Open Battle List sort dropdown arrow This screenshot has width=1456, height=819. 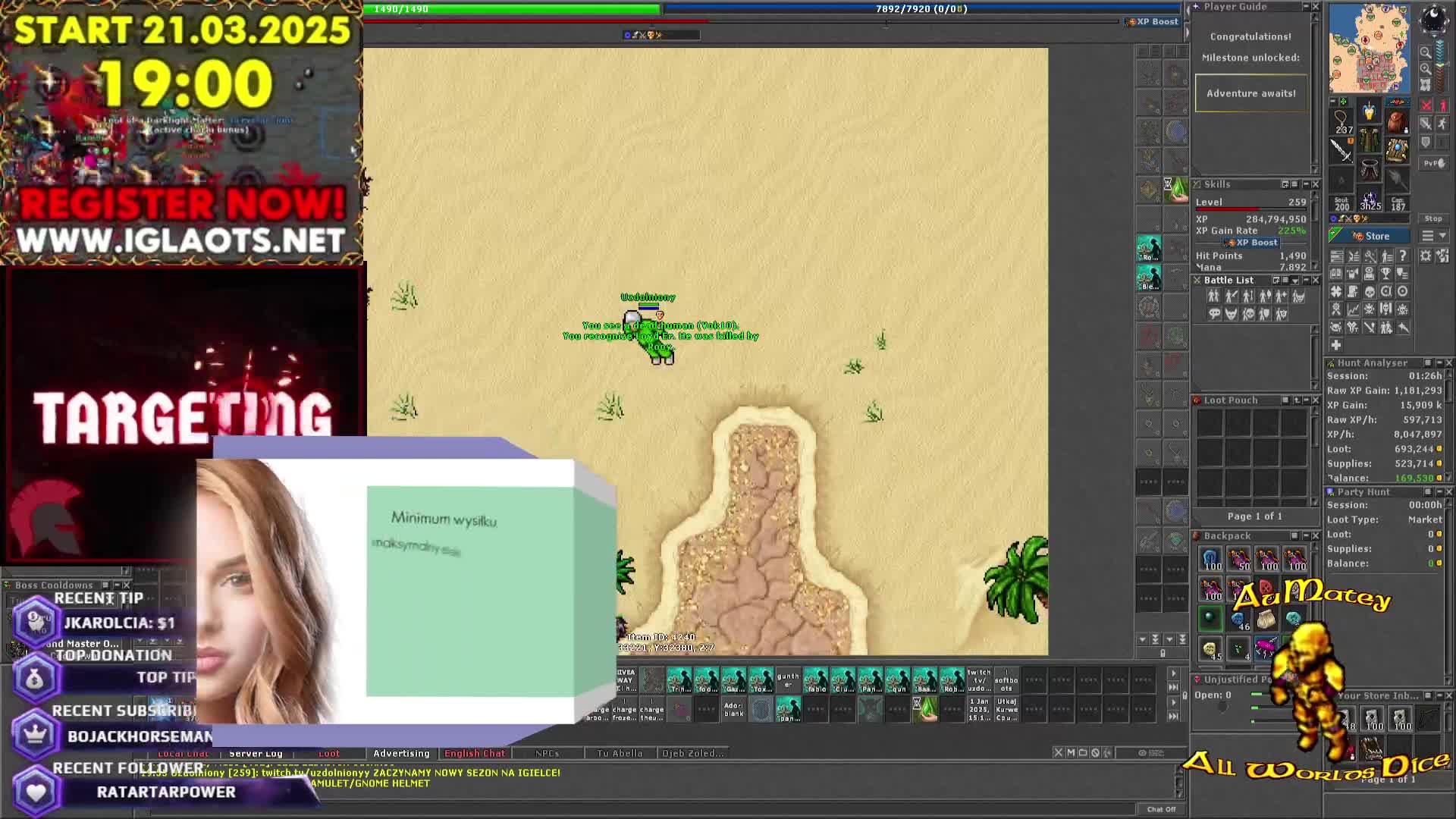1294,281
